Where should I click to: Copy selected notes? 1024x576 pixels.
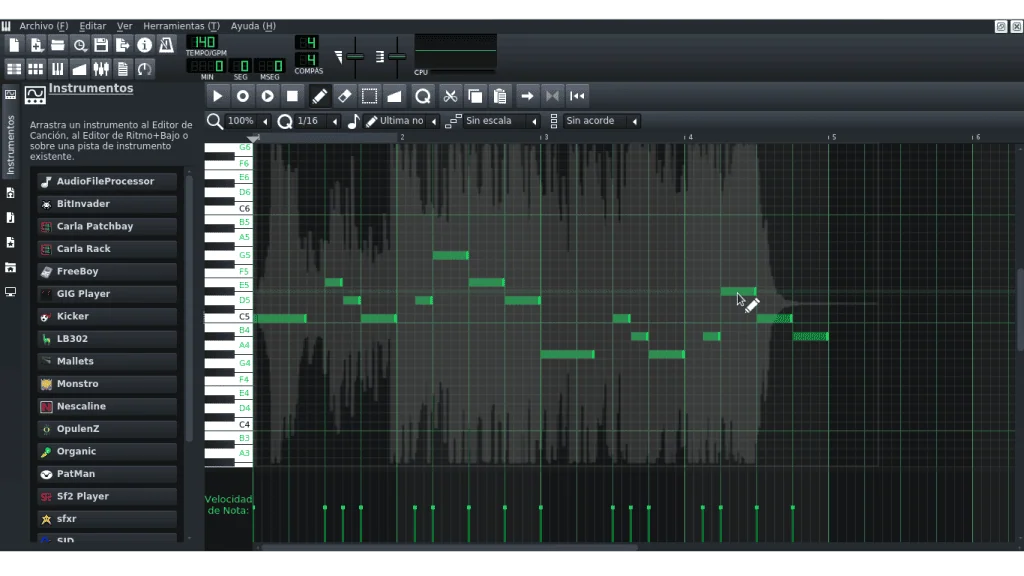[475, 96]
